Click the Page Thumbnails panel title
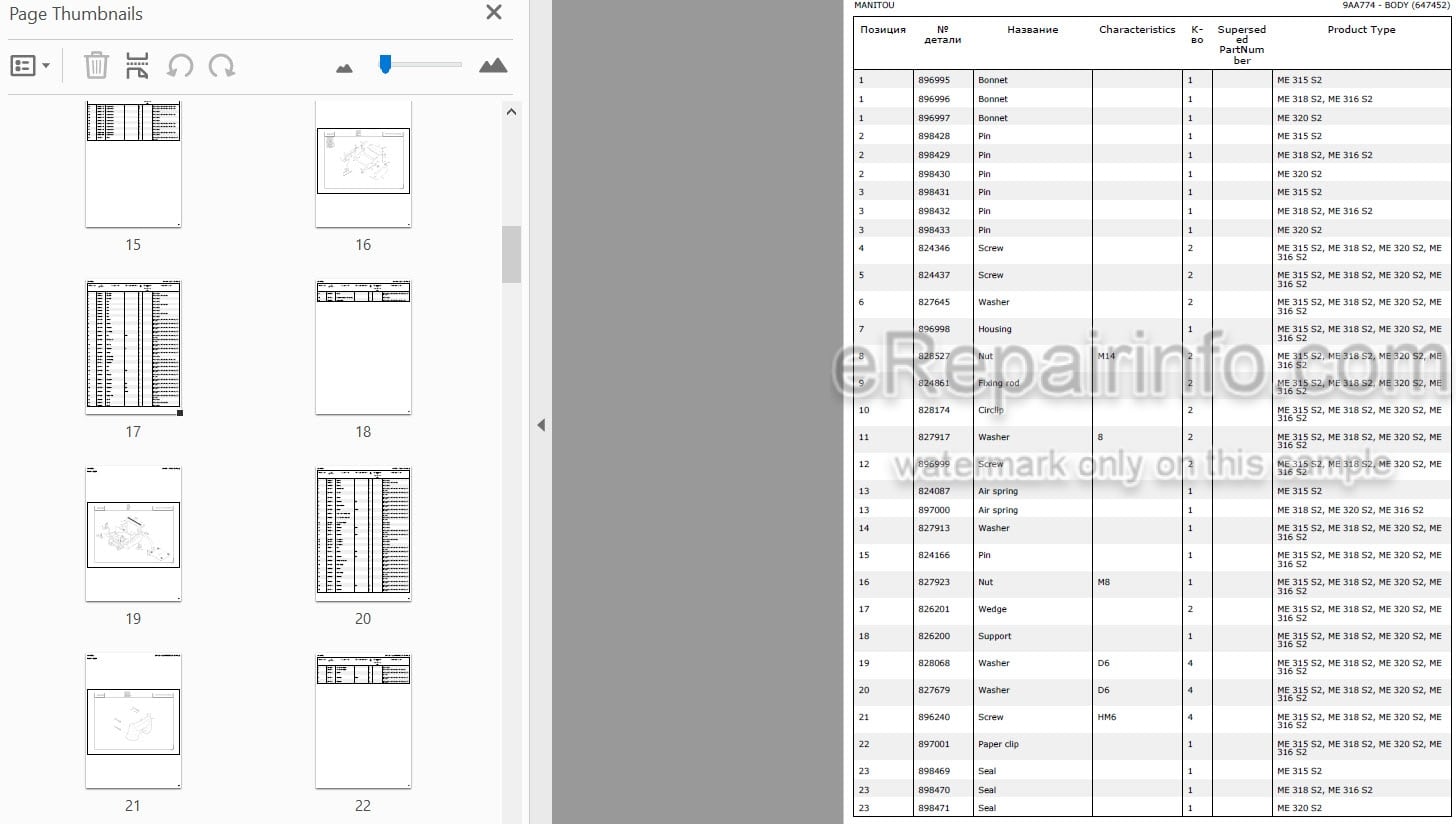 pyautogui.click(x=76, y=14)
